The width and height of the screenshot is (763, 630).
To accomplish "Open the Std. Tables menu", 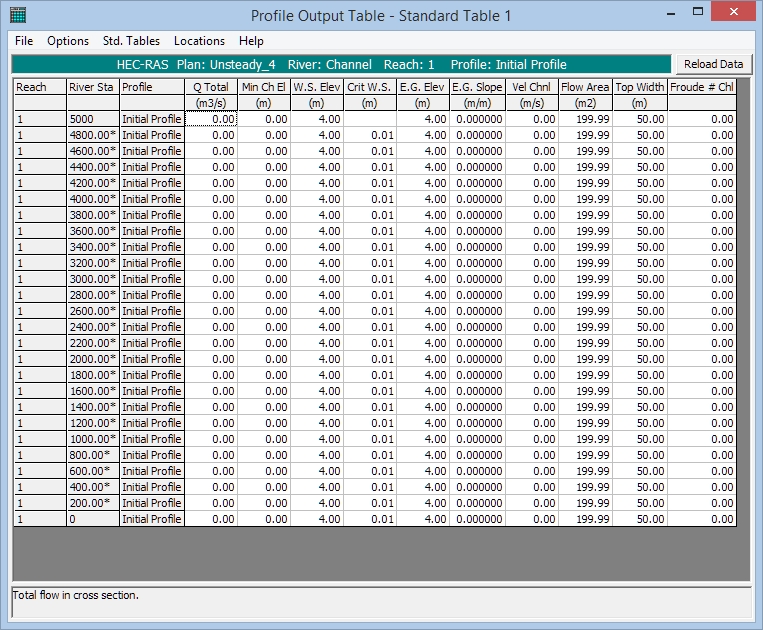I will (x=131, y=41).
